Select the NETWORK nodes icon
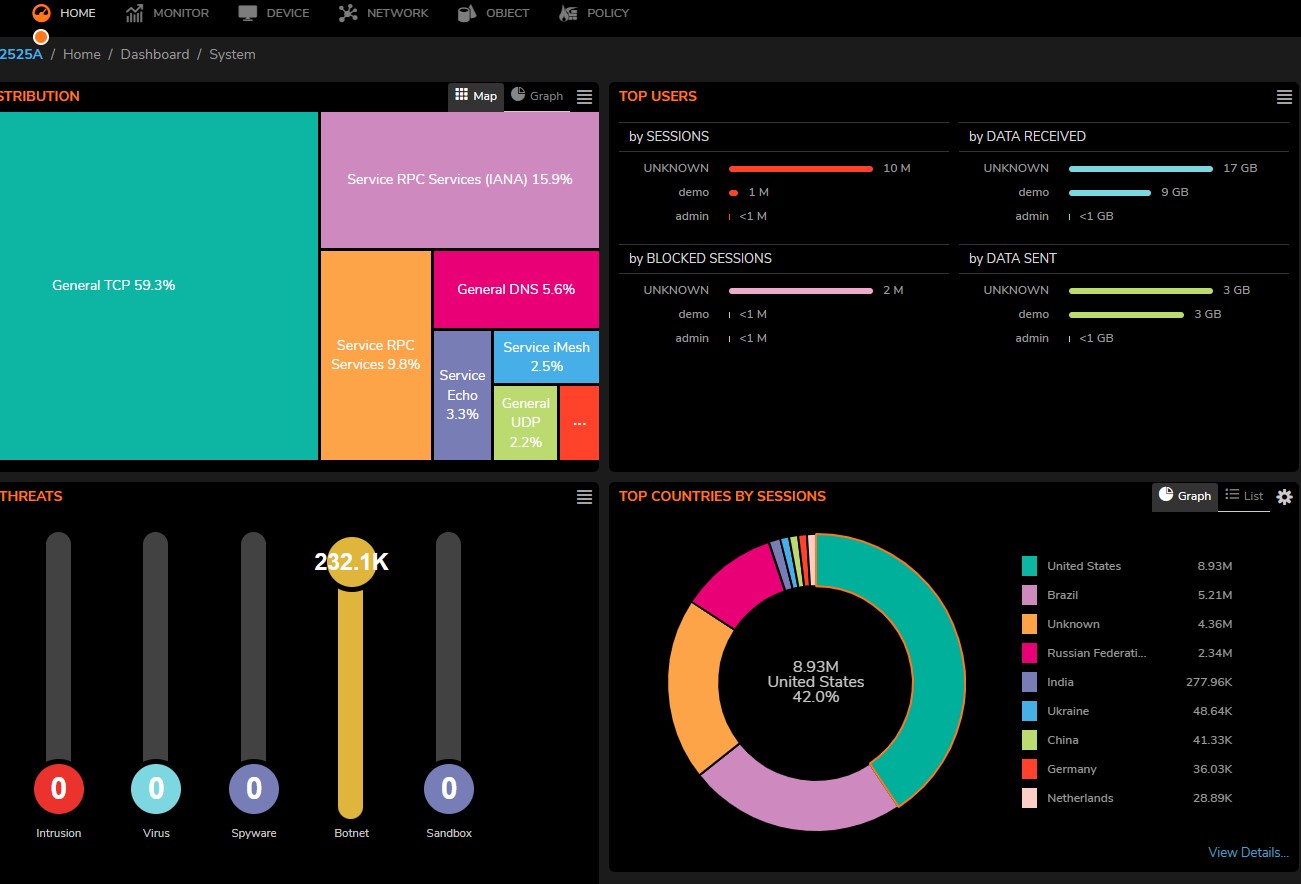The height and width of the screenshot is (884, 1301). 348,13
